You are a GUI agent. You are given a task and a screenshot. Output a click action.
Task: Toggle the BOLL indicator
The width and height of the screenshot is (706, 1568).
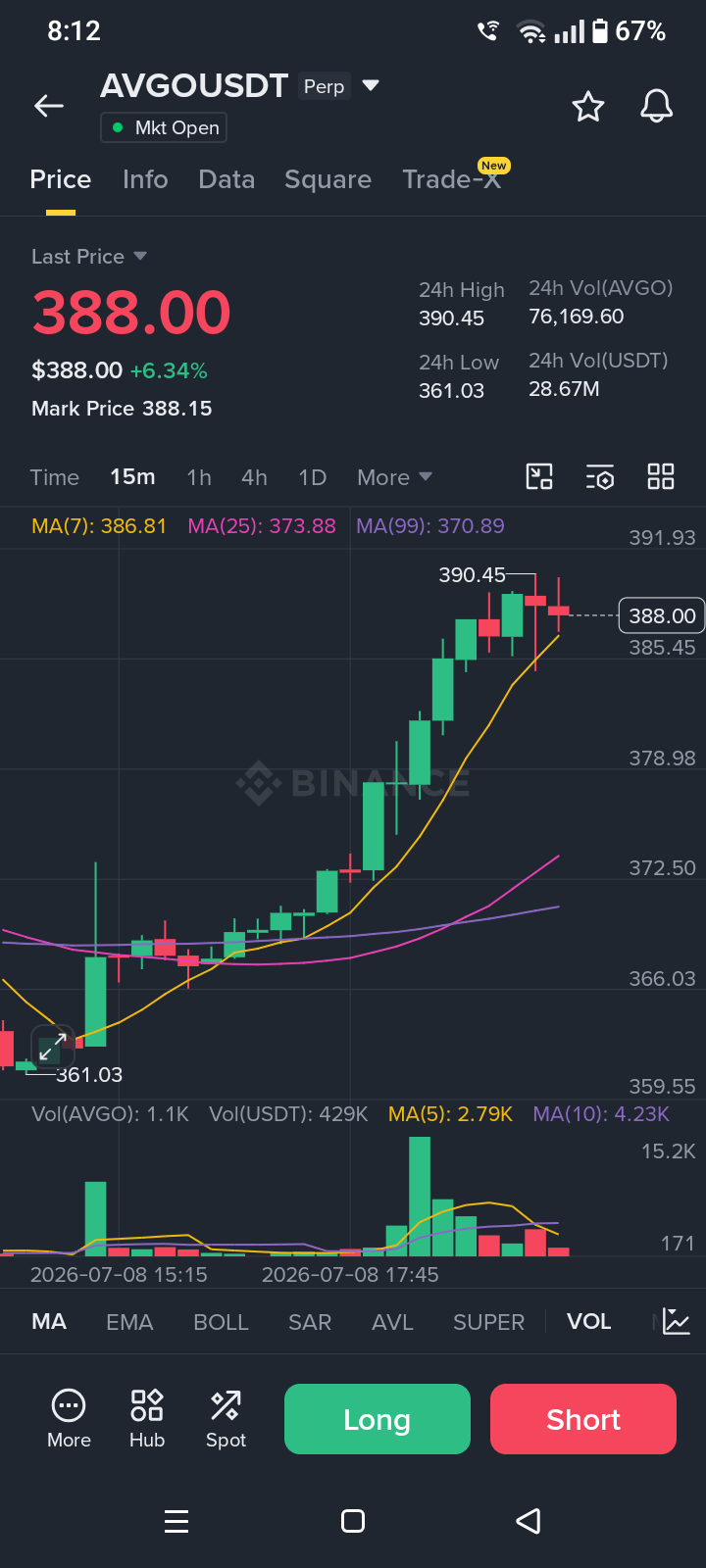click(x=221, y=1321)
